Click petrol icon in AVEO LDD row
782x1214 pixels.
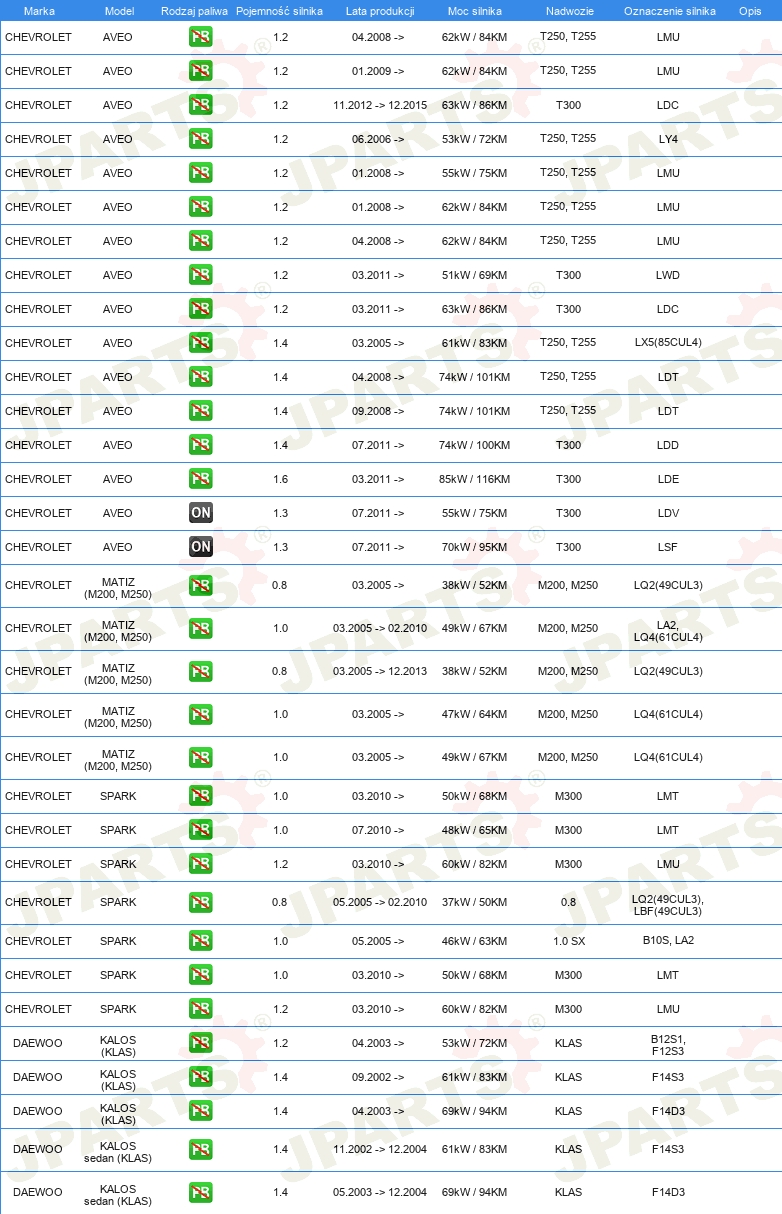click(201, 445)
